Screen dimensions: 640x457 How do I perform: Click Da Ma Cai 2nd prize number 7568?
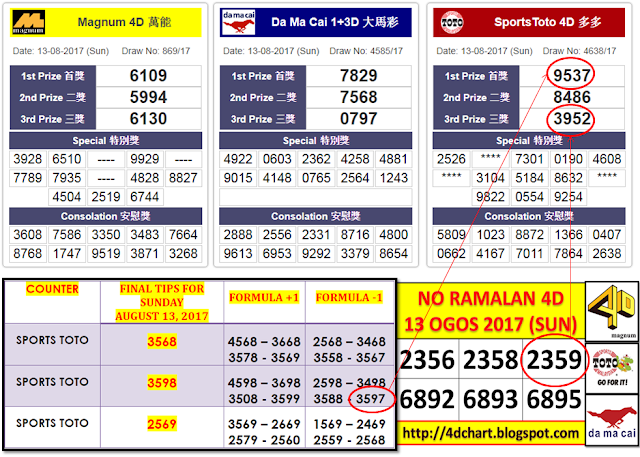coord(358,97)
